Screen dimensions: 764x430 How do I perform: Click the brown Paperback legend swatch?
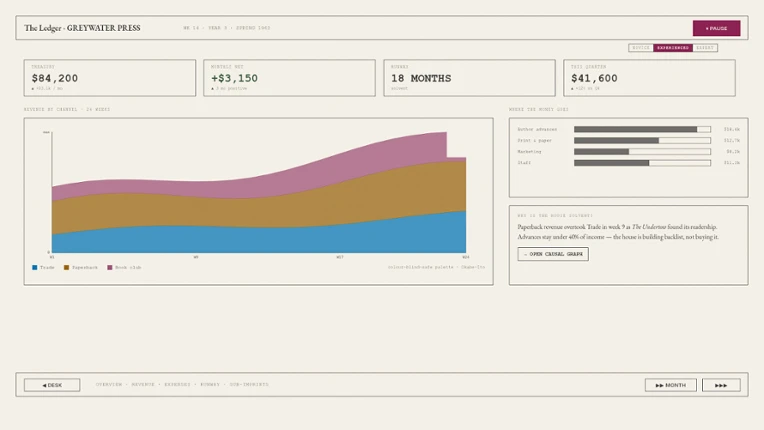(x=66, y=267)
